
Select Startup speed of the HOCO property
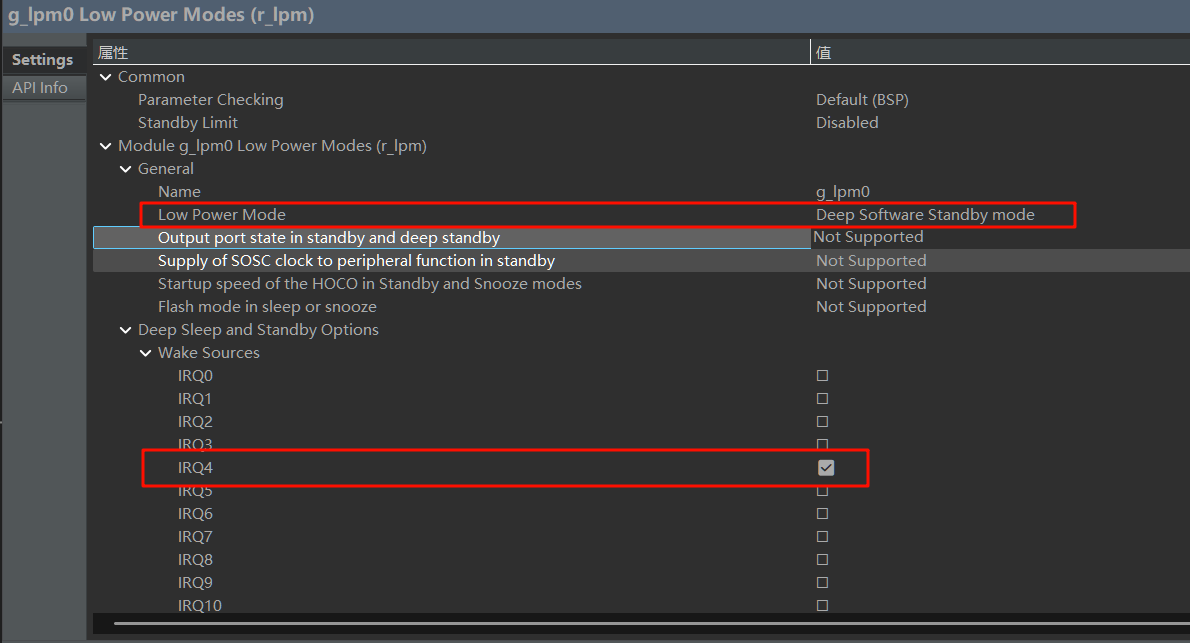(370, 284)
